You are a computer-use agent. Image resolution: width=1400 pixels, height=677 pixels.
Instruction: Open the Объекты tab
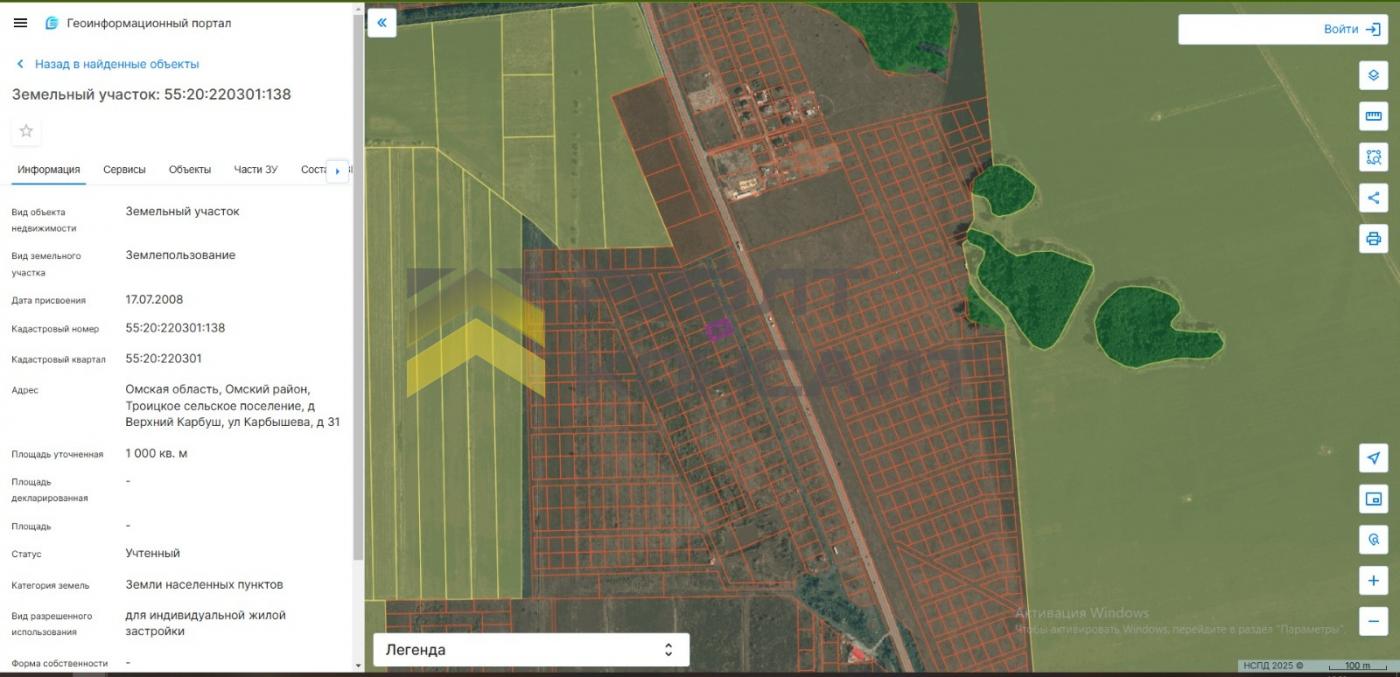pyautogui.click(x=190, y=170)
